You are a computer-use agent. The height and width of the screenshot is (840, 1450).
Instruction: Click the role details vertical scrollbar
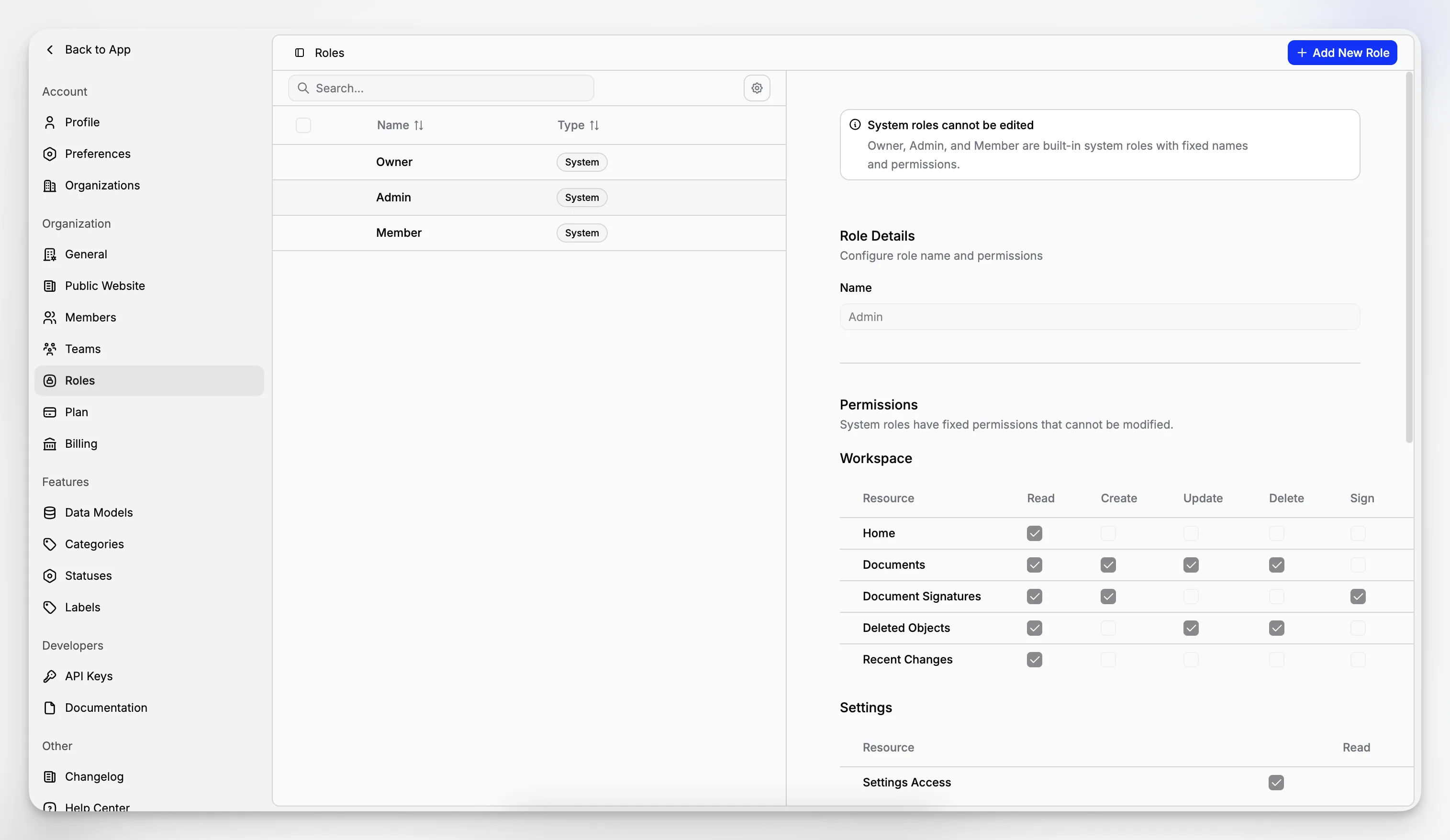pos(1409,258)
